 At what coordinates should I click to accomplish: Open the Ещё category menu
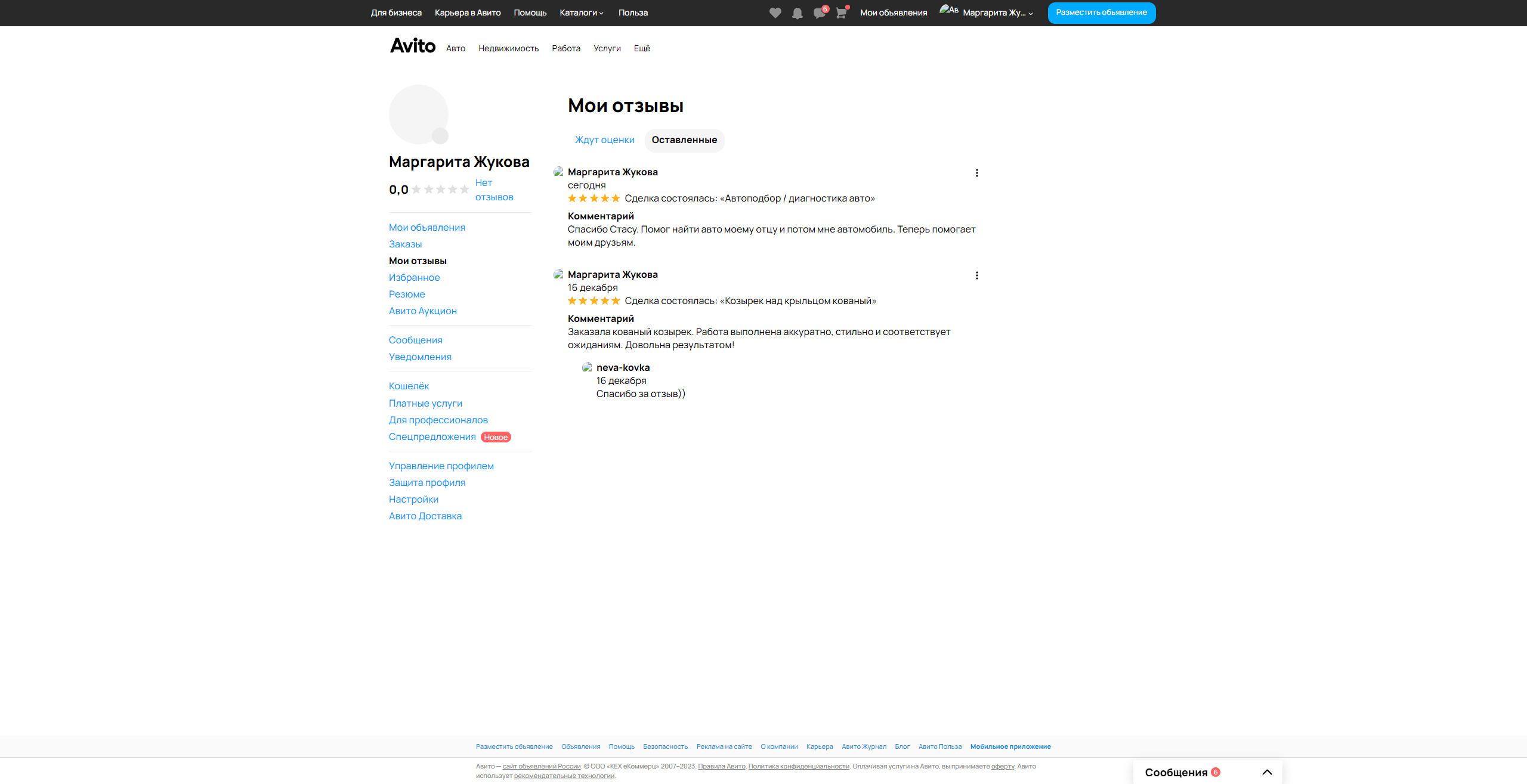642,48
